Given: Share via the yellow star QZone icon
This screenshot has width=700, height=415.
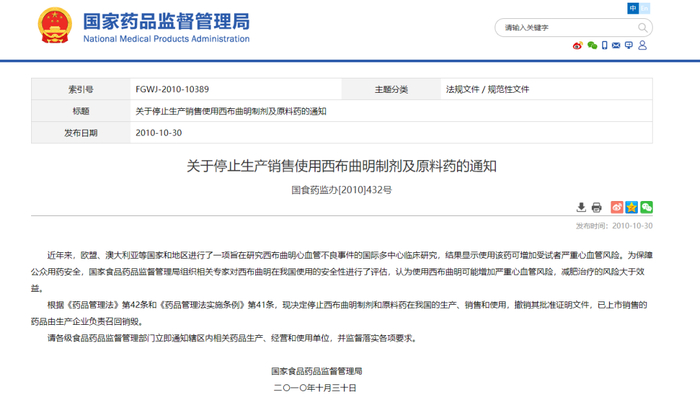Looking at the screenshot, I should [x=631, y=207].
